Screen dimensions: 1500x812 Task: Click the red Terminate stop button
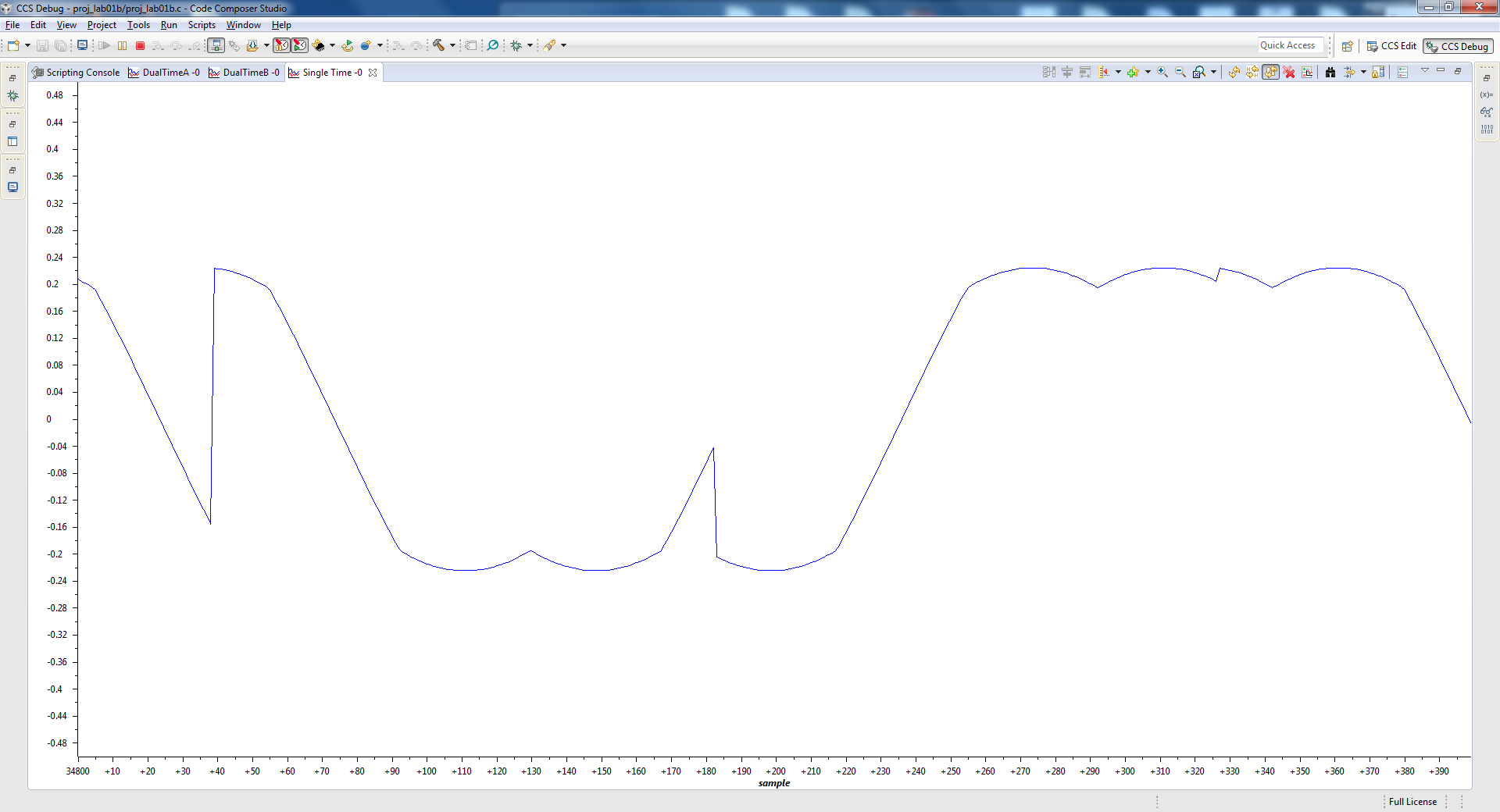click(141, 45)
